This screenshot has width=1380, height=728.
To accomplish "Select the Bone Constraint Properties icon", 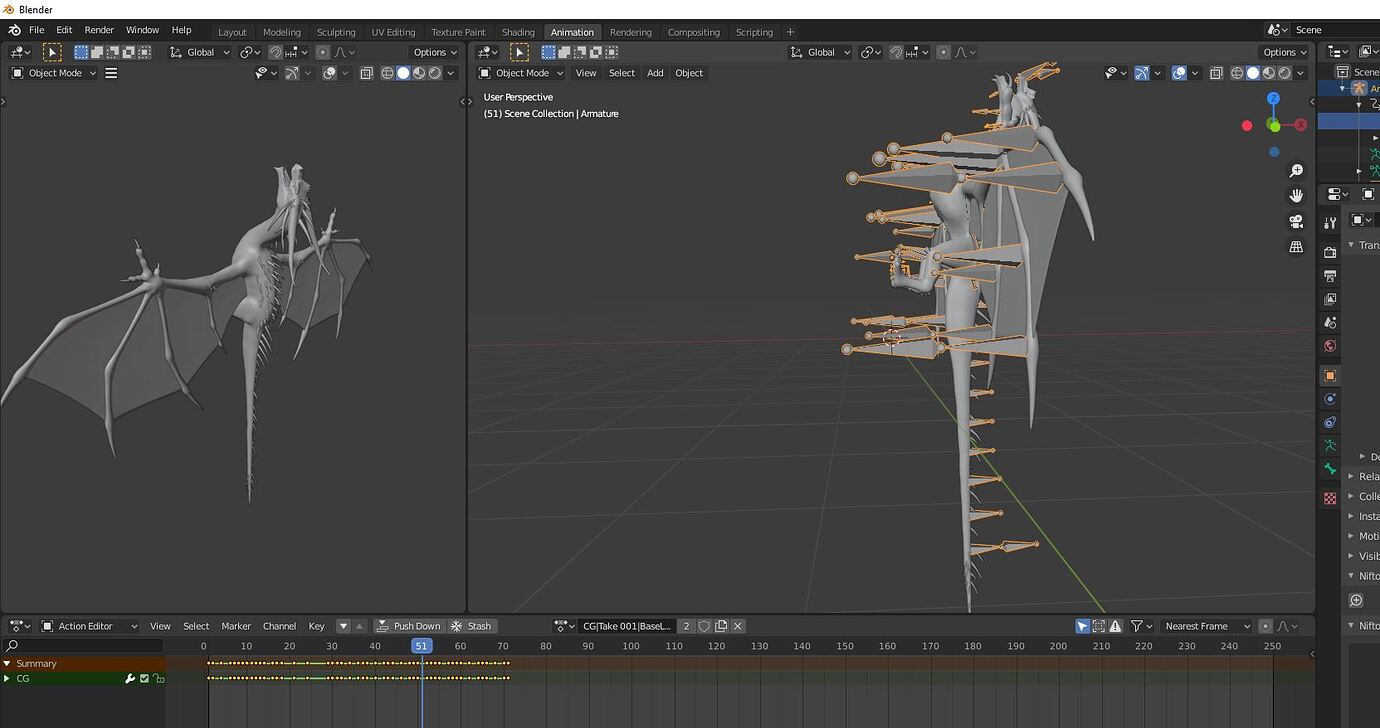I will click(x=1330, y=467).
